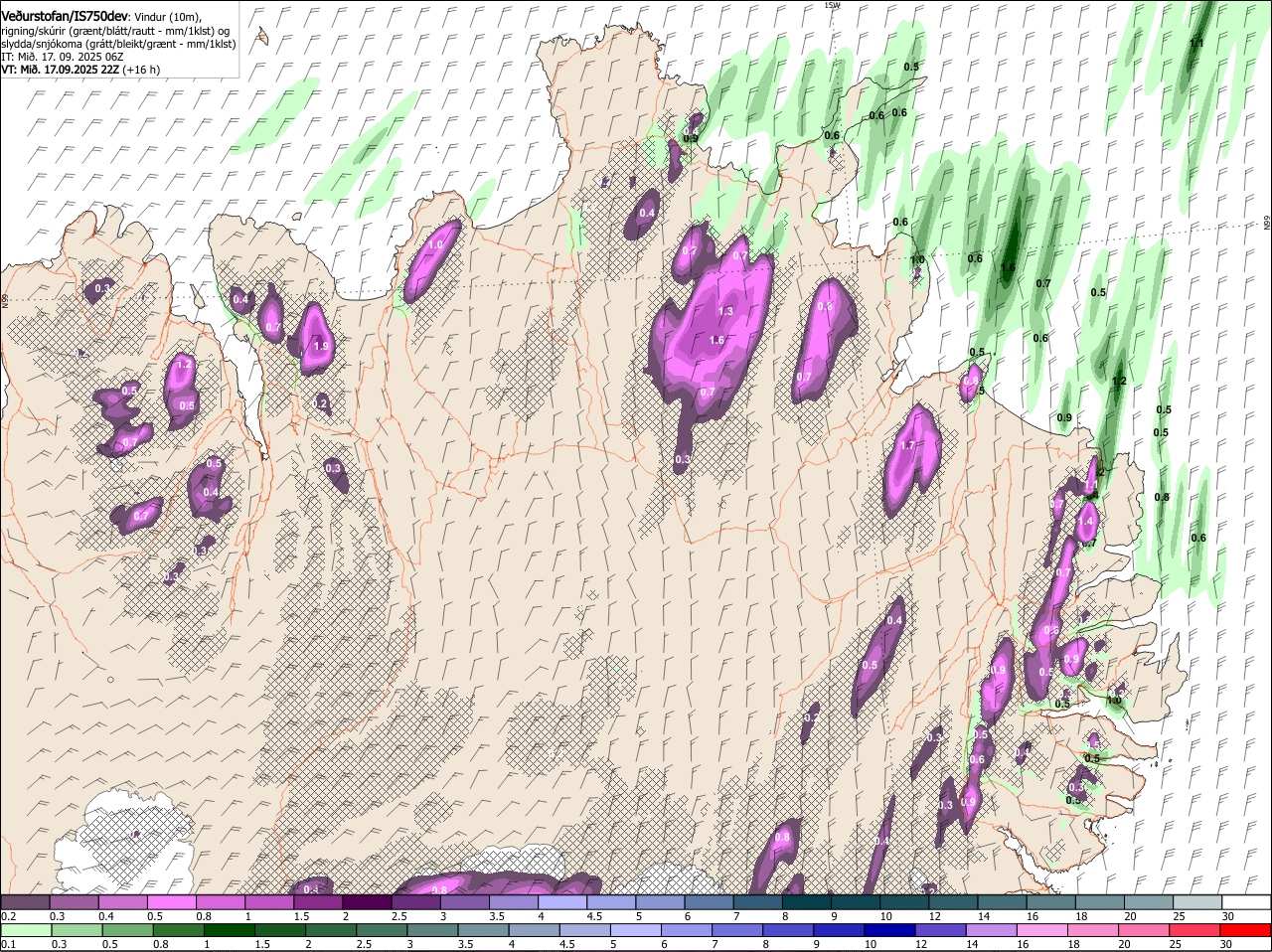The height and width of the screenshot is (952, 1272).
Task: Pick the pale gray snow-scale swatch between 25 and 30
Action: (1197, 902)
